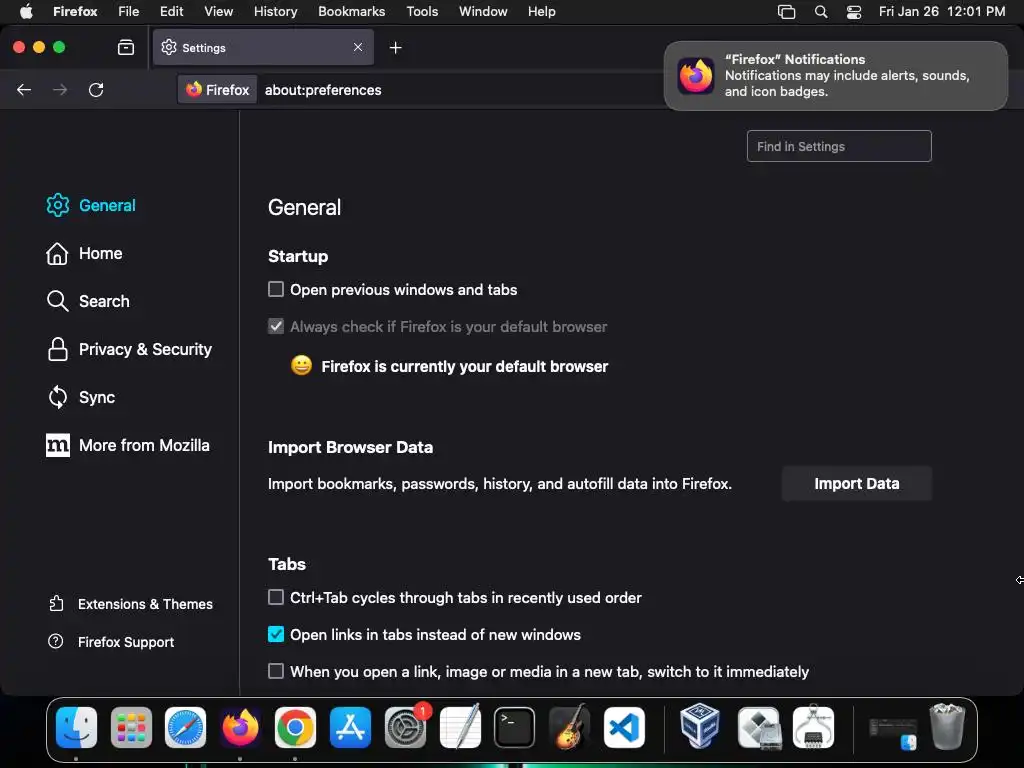Open Control Center in menu bar

(854, 12)
